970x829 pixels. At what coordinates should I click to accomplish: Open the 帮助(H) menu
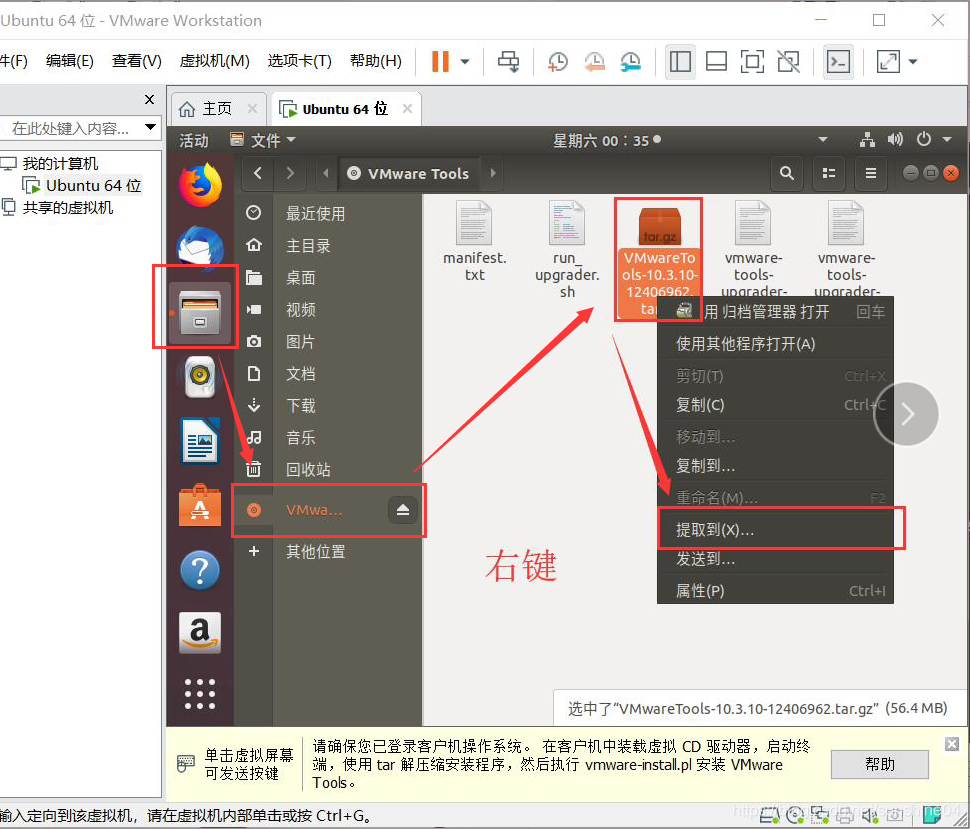click(x=376, y=61)
